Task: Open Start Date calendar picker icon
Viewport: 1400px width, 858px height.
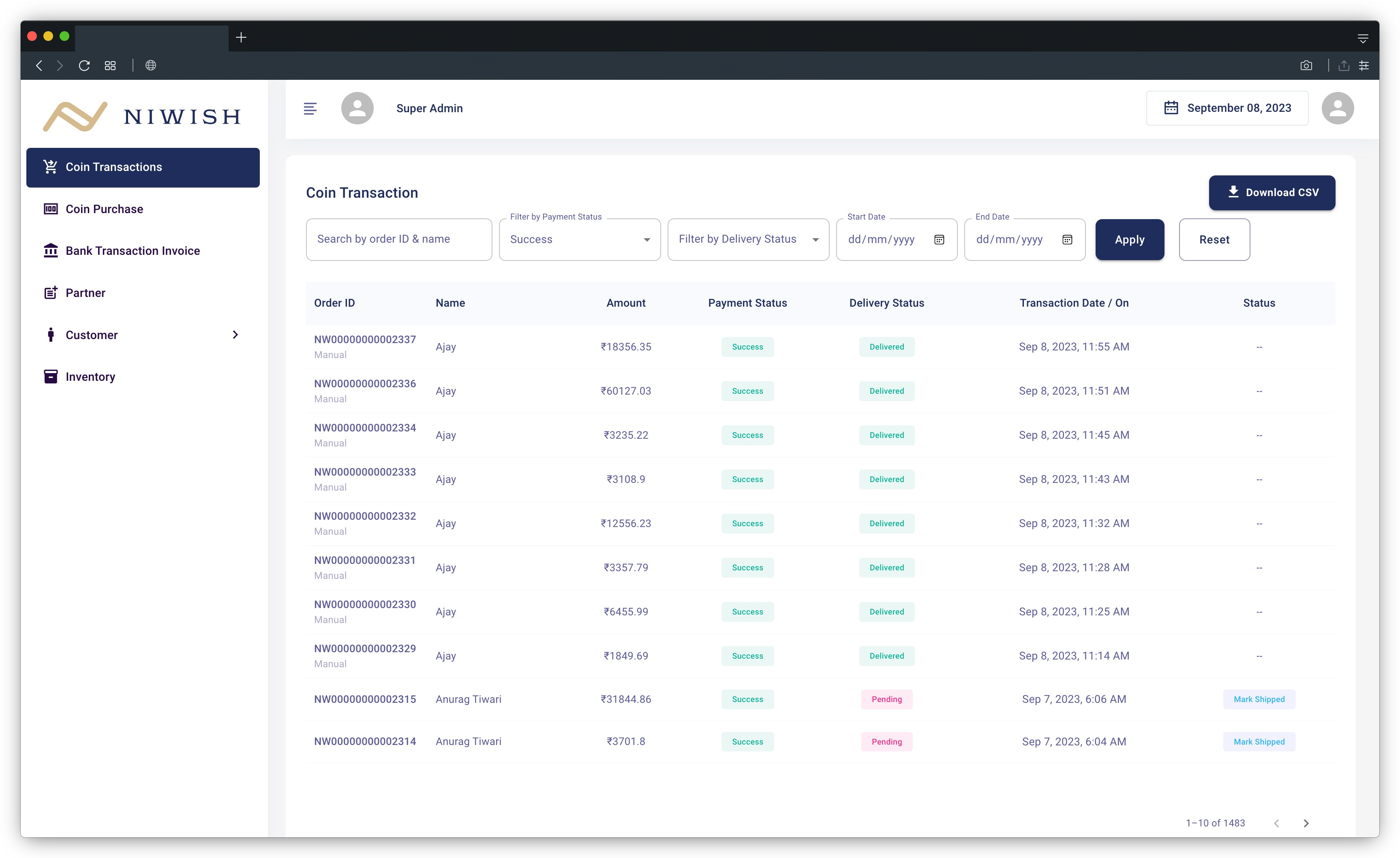Action: click(939, 240)
